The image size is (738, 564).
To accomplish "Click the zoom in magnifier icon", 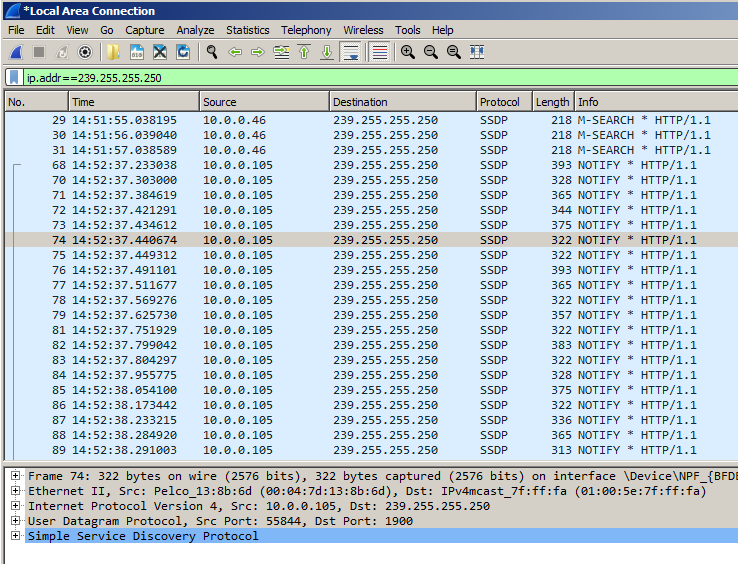I will [408, 52].
